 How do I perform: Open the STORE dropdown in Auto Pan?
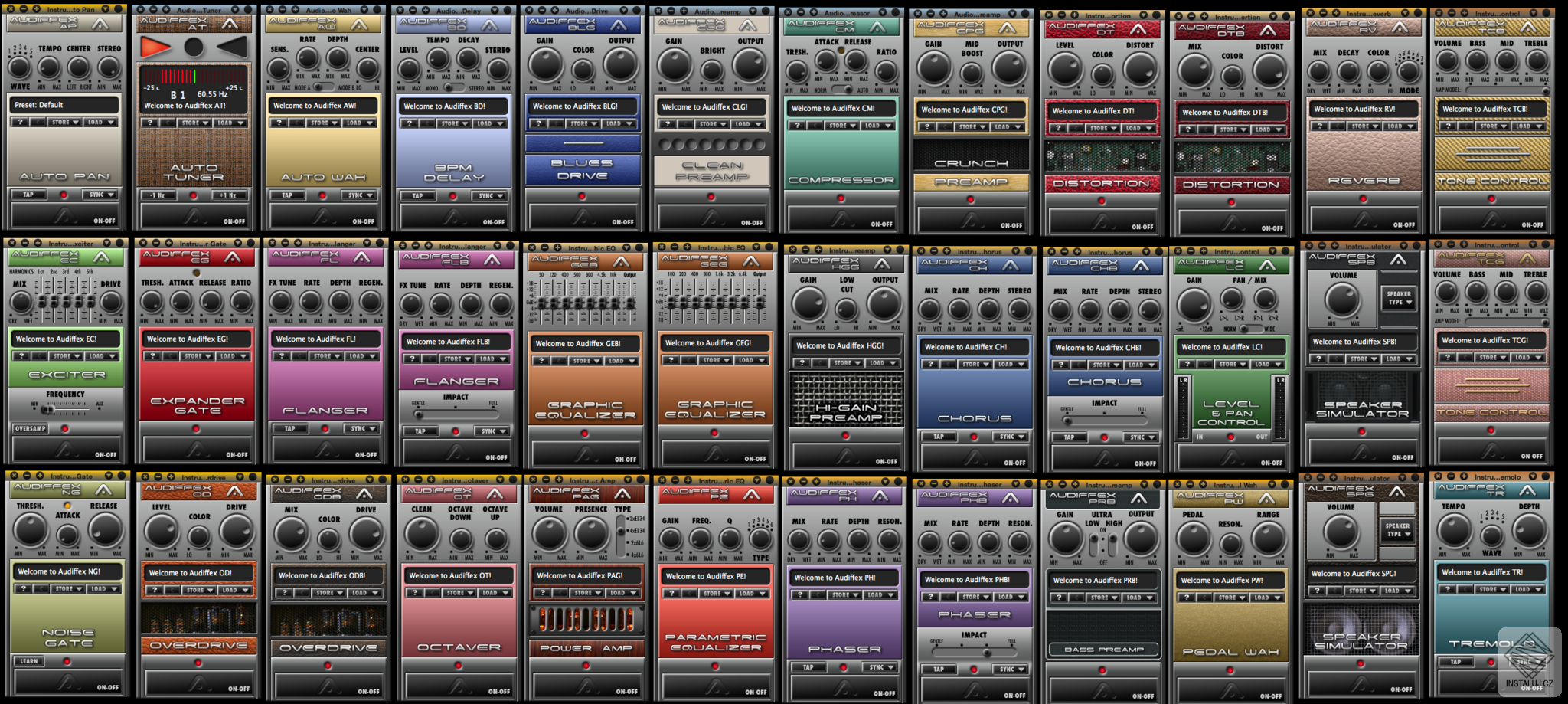64,122
